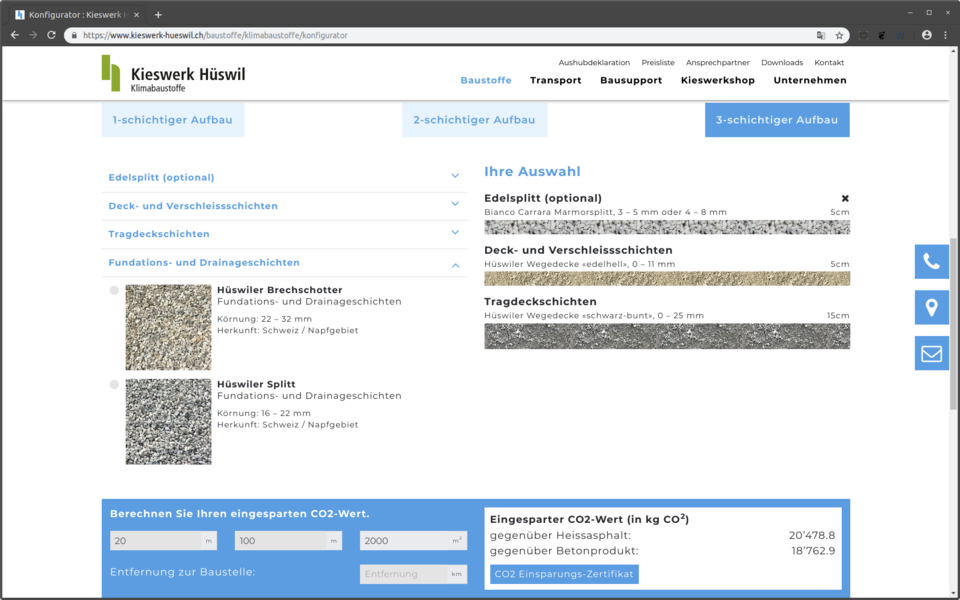Screen dimensions: 960x600
Task: Bookmark this page with the star
Action: 839,36
